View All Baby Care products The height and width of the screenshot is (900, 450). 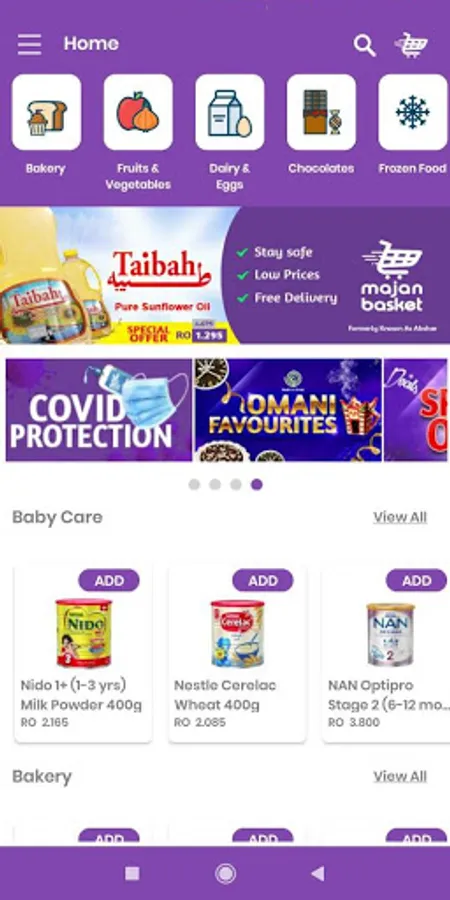click(400, 517)
